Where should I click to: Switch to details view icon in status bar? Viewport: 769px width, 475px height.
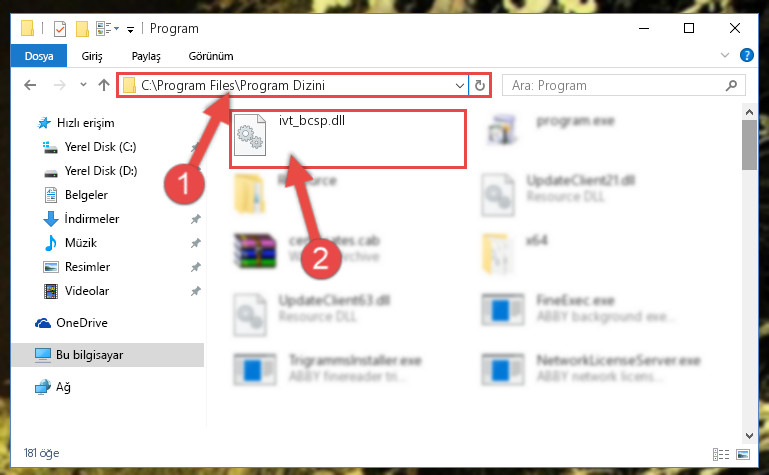pyautogui.click(x=720, y=454)
